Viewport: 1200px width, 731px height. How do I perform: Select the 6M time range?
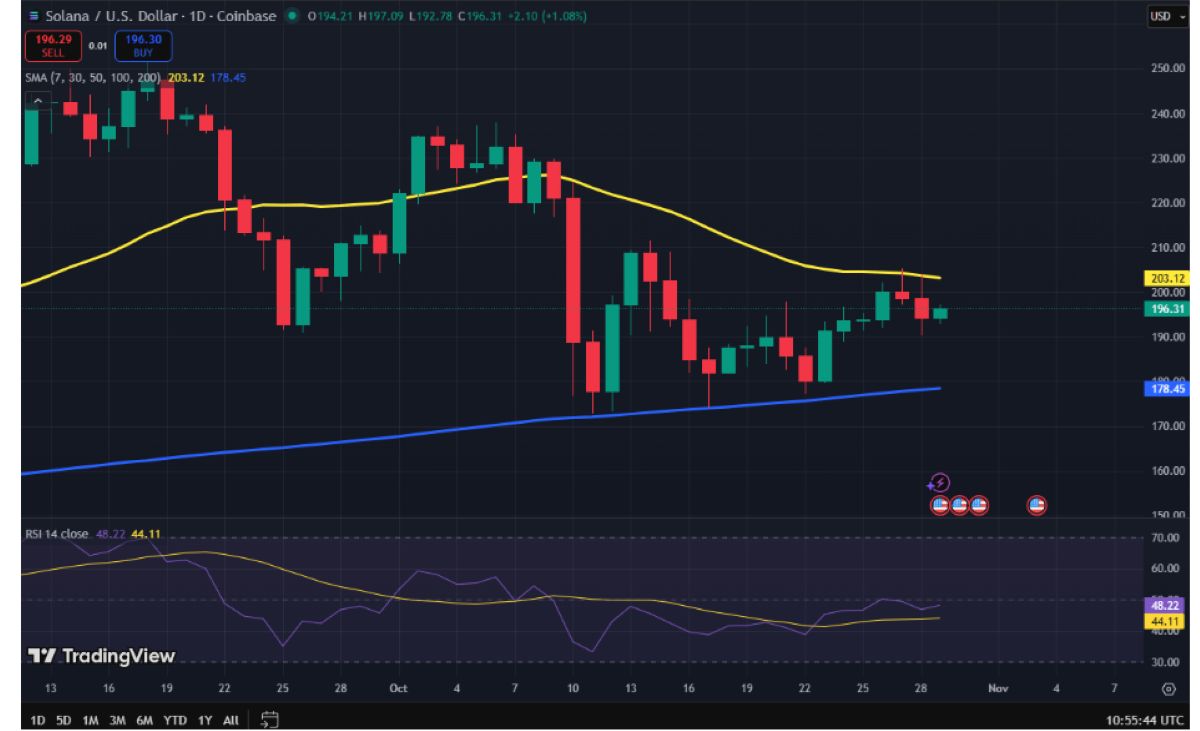point(145,719)
